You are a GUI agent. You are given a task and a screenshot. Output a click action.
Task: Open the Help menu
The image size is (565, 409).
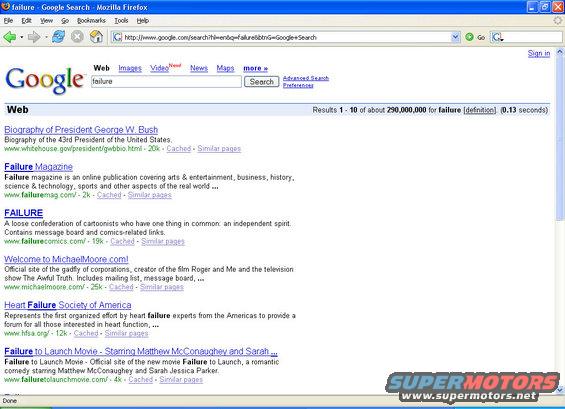tap(143, 21)
